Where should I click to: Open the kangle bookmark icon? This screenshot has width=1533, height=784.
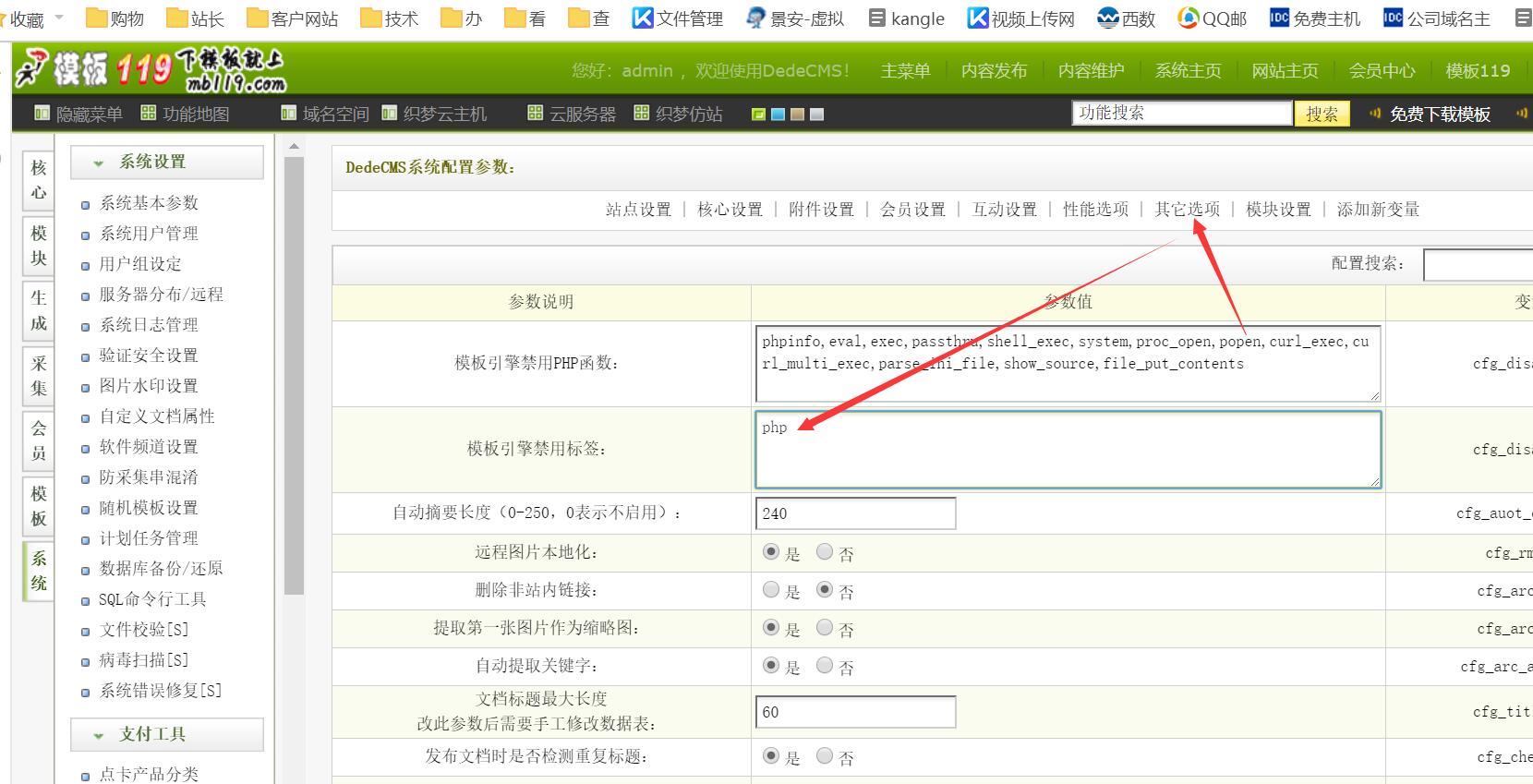click(x=877, y=18)
